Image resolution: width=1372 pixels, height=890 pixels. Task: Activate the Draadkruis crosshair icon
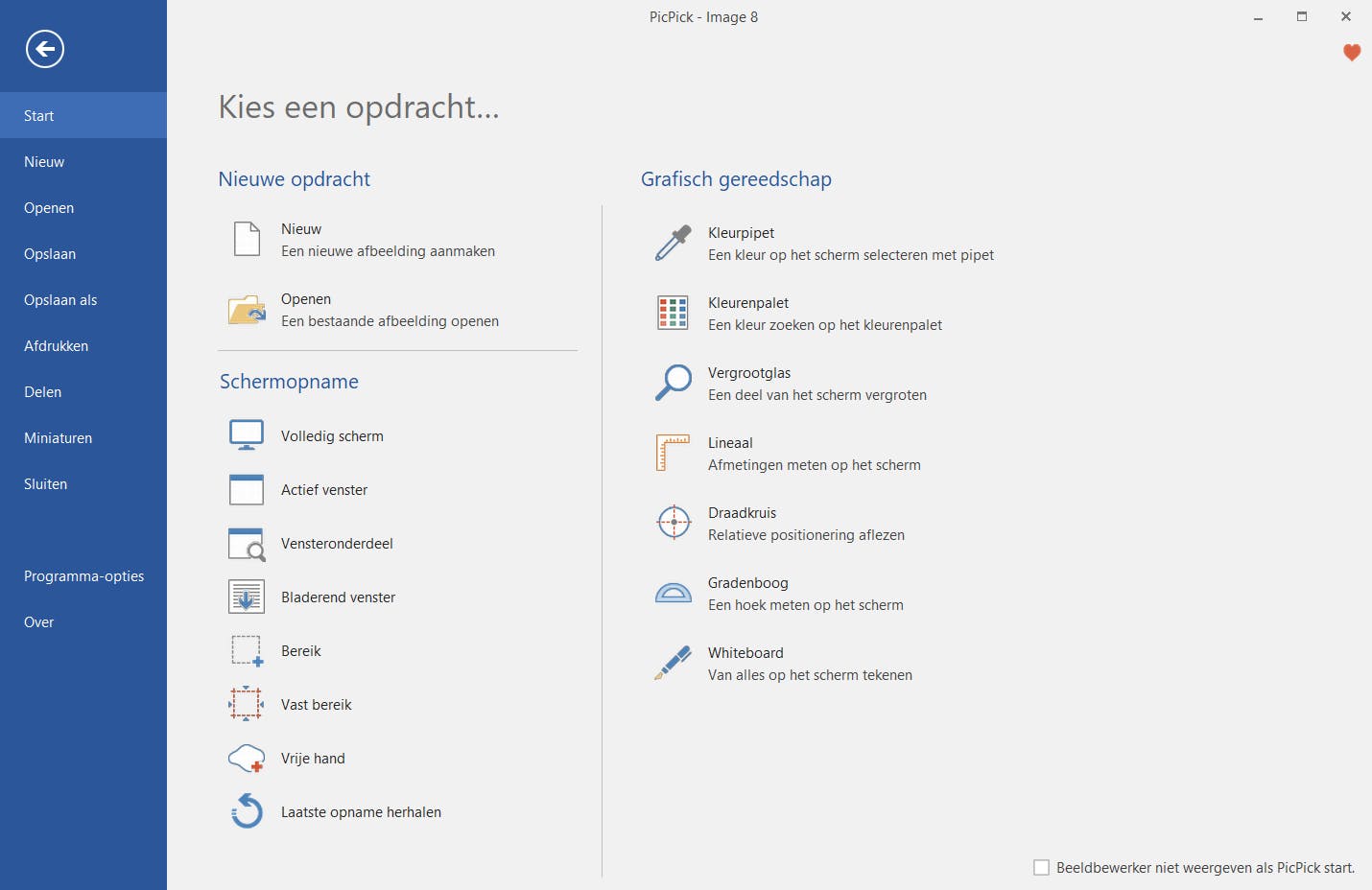pos(674,523)
